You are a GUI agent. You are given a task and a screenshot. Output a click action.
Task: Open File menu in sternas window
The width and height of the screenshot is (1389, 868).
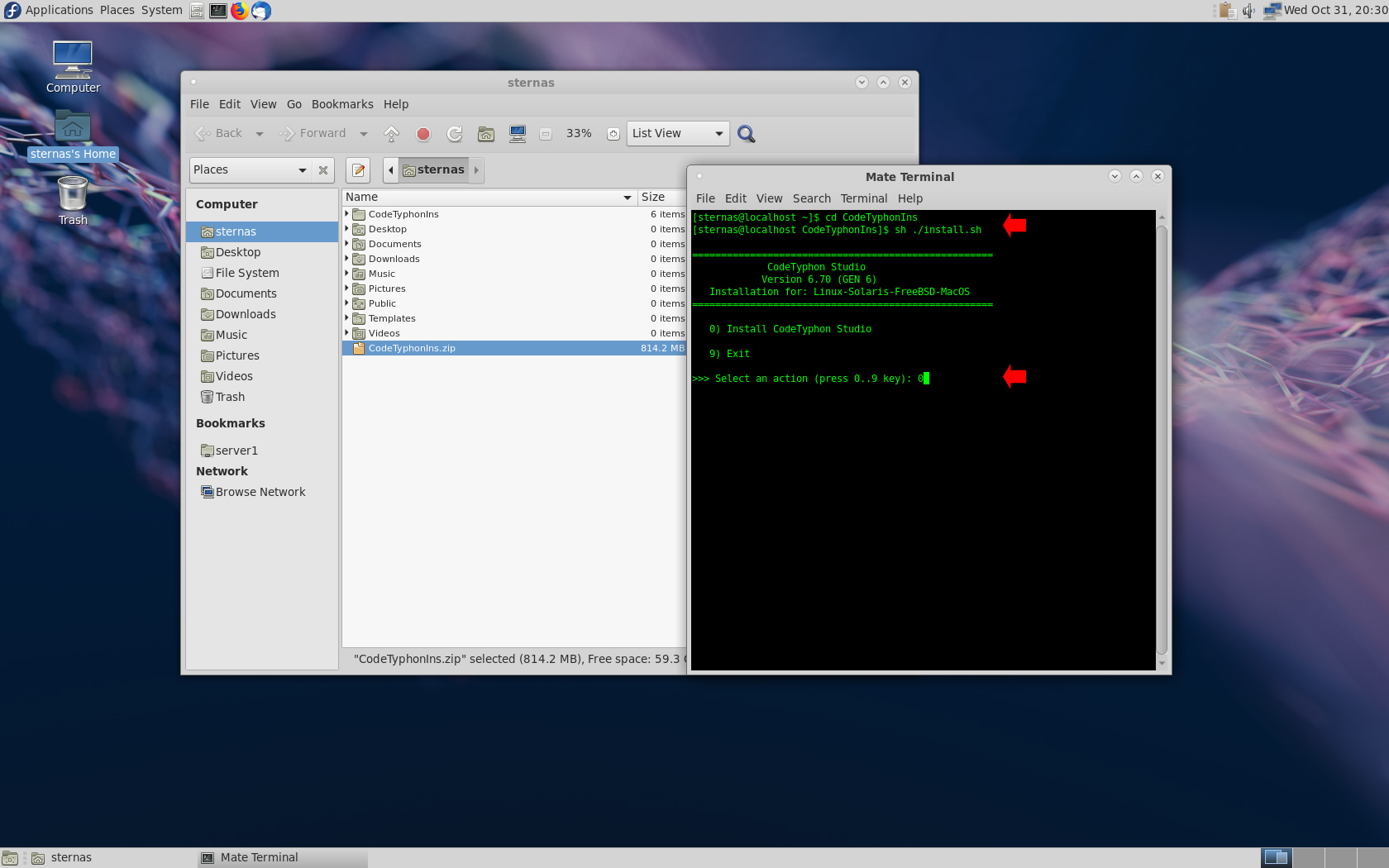pos(199,104)
